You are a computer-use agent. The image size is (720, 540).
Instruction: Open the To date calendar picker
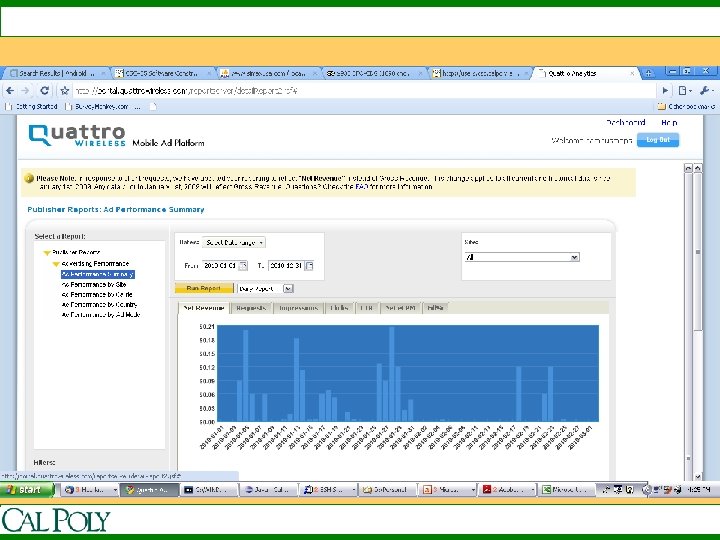coord(309,265)
